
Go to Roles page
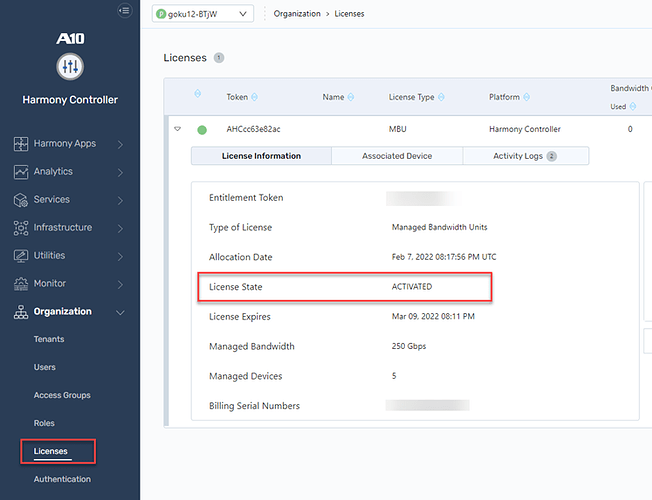point(44,423)
